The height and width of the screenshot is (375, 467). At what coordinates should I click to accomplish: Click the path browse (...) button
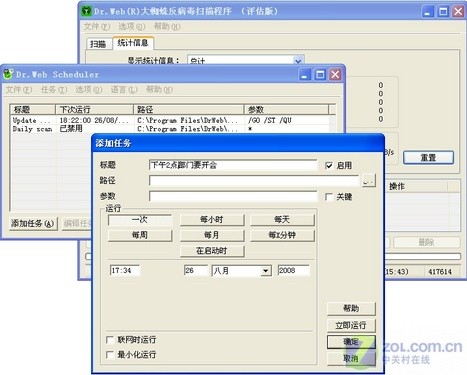(368, 181)
